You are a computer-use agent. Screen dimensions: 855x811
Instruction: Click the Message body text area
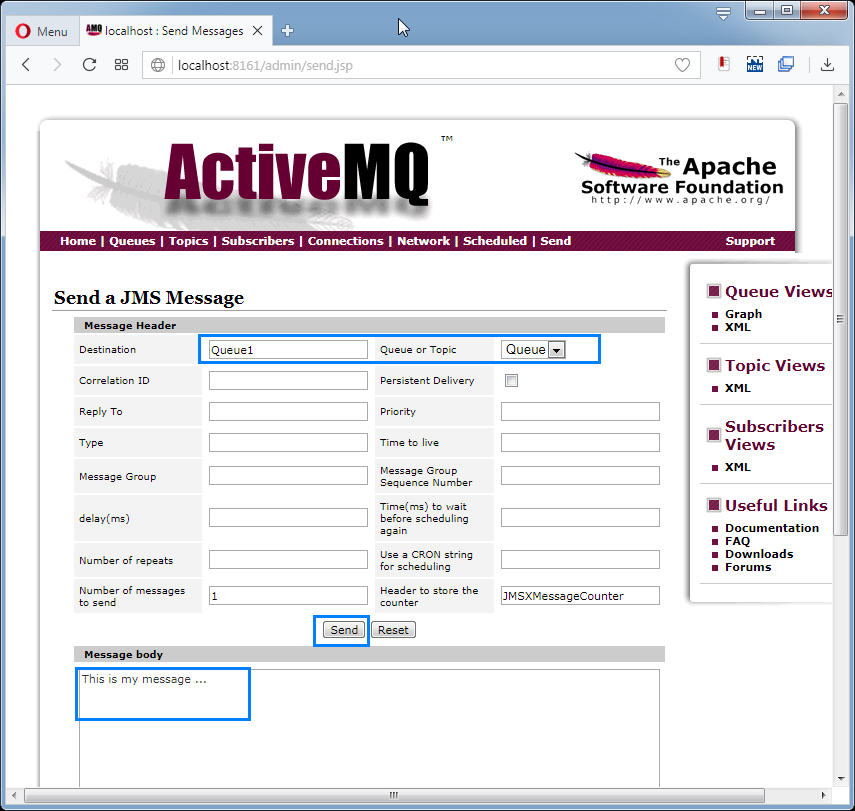[x=369, y=728]
